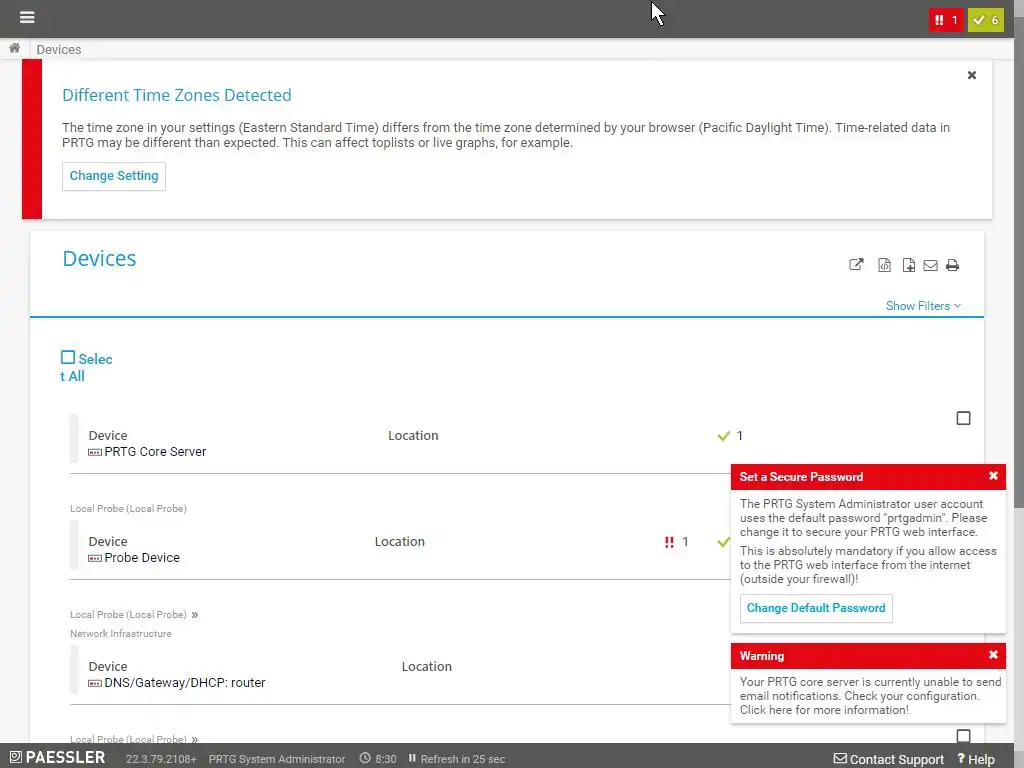The image size is (1024, 768).
Task: Click the version number 22.3.79.2108+
Action: tap(161, 759)
